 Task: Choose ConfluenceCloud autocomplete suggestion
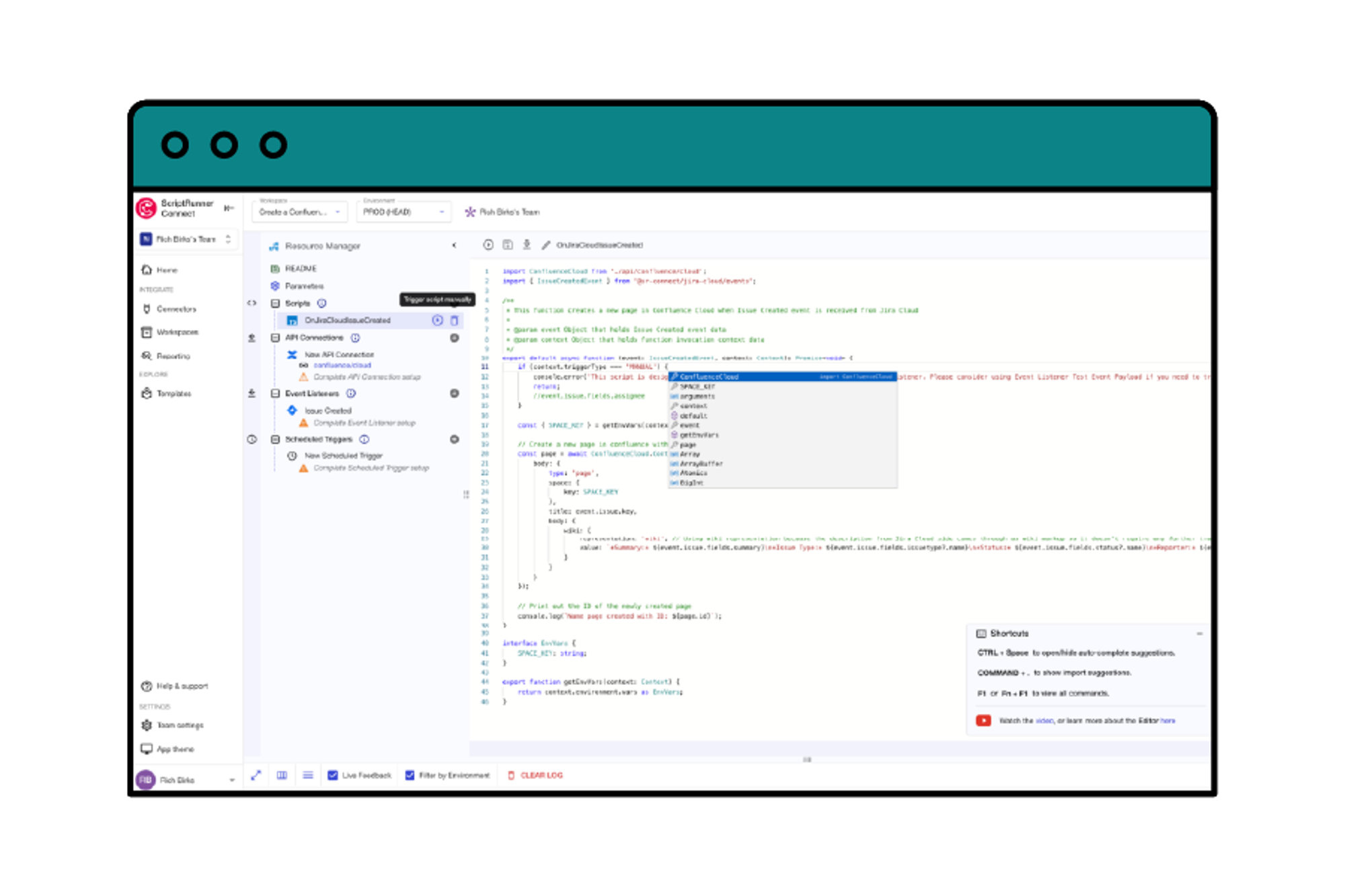(783, 377)
